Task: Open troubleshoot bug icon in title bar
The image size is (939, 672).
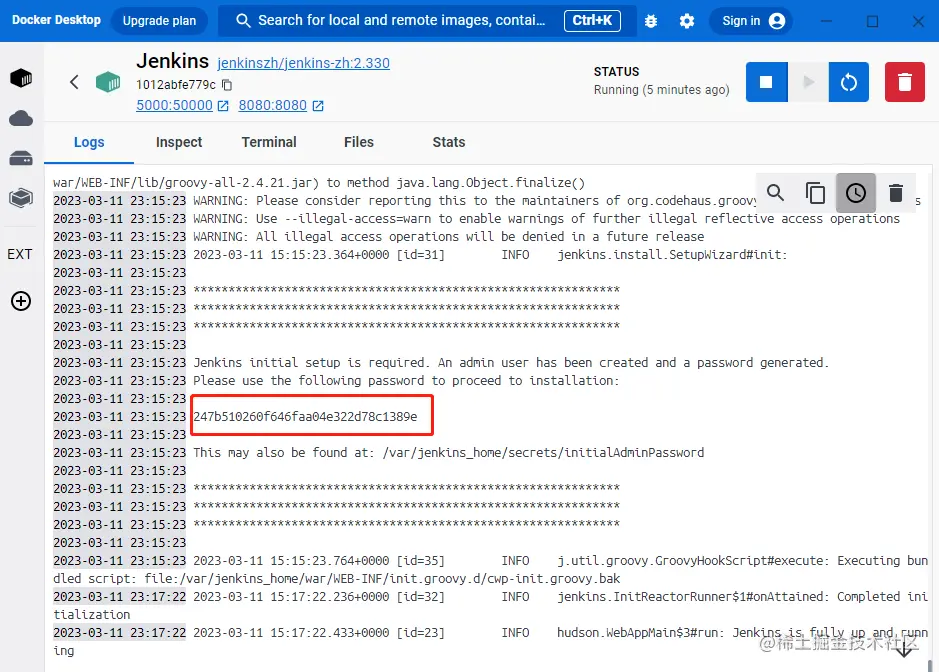Action: pyautogui.click(x=651, y=21)
